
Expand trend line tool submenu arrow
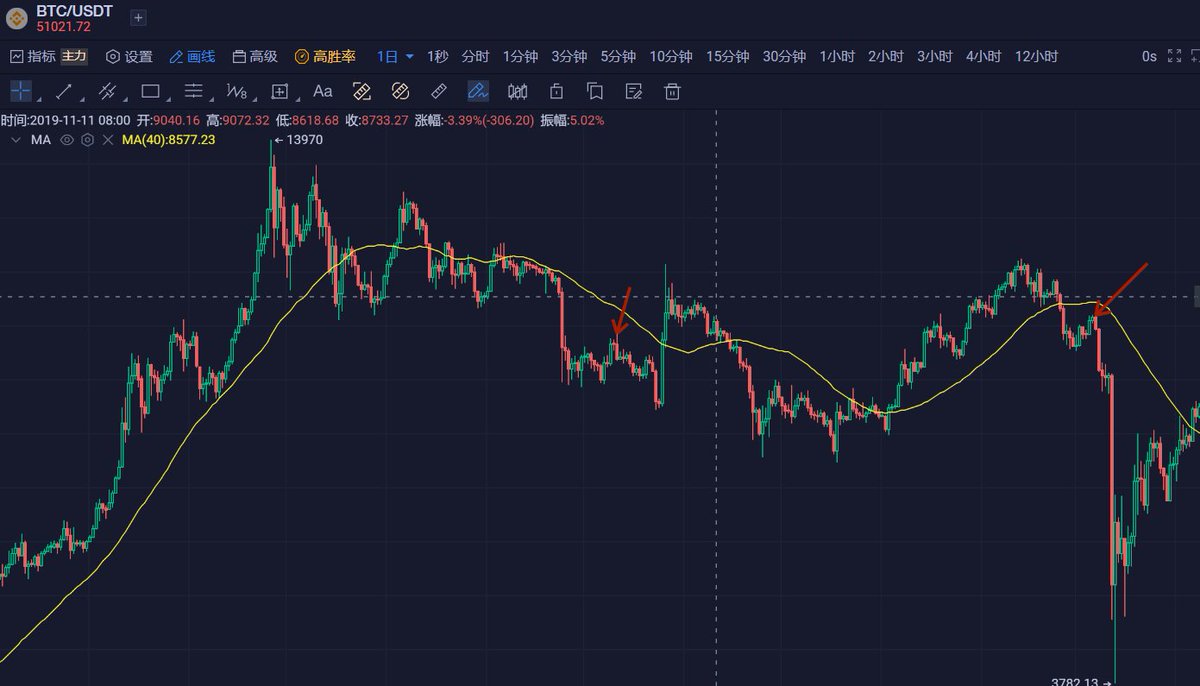82,99
